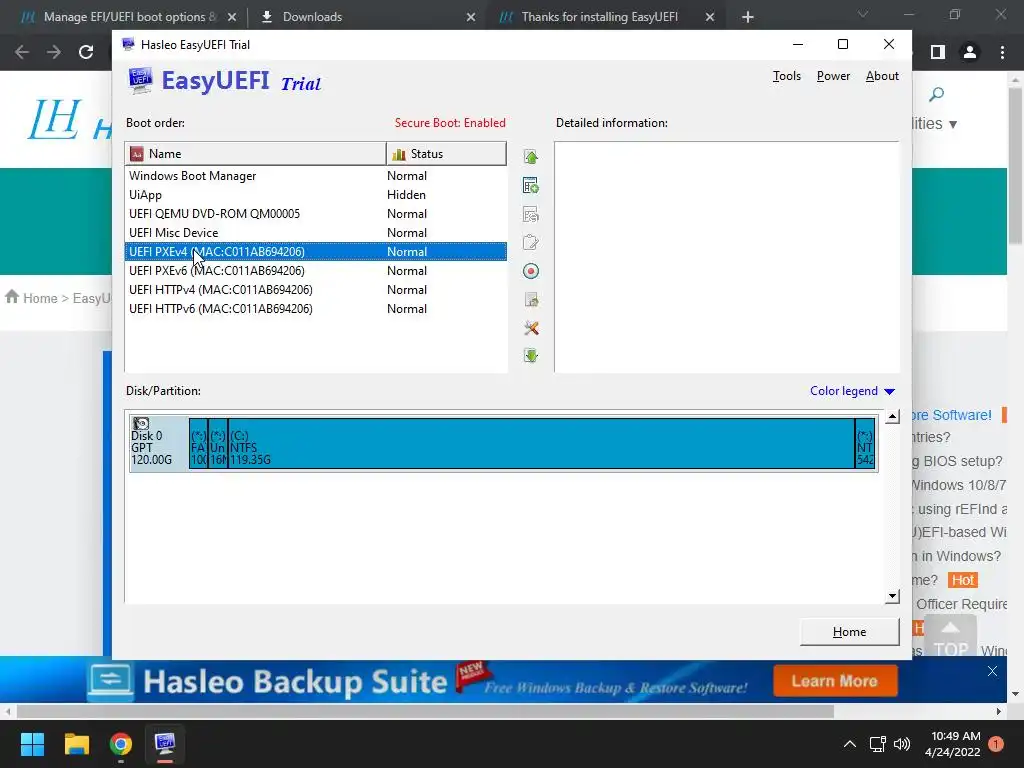Click the one-time boot red record icon

click(530, 271)
